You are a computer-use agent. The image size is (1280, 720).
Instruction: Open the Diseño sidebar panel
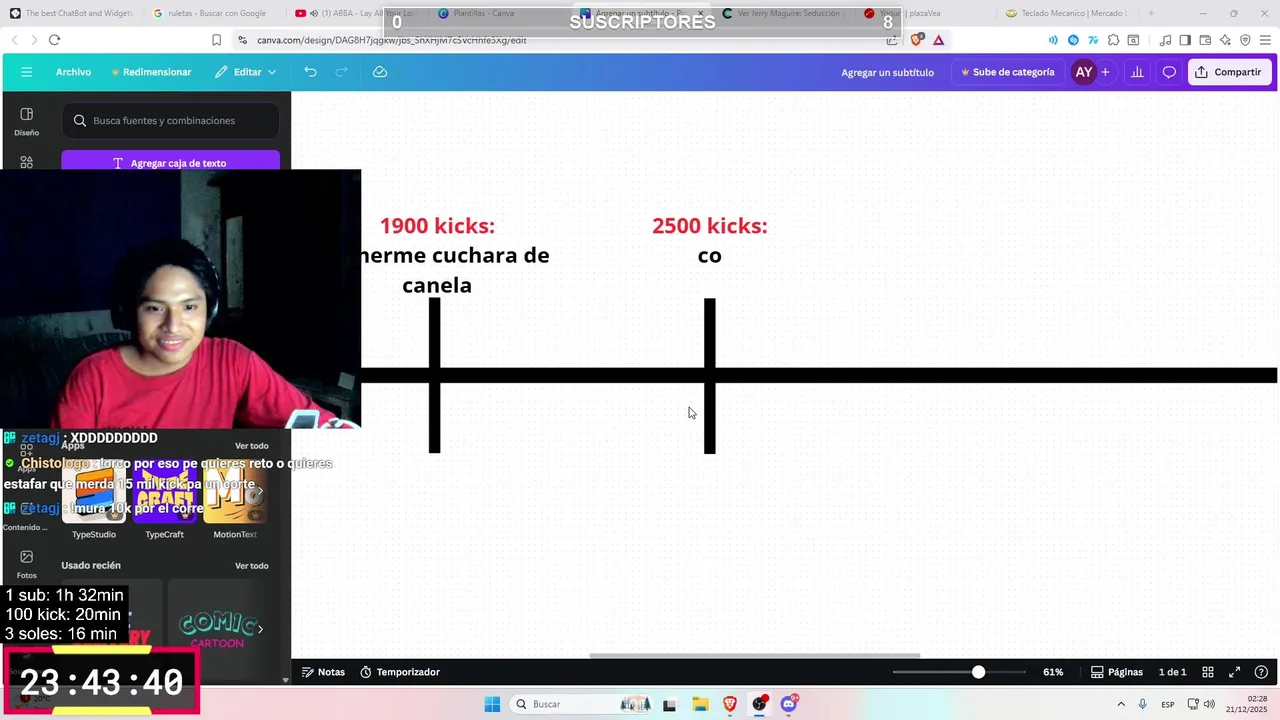tap(26, 121)
